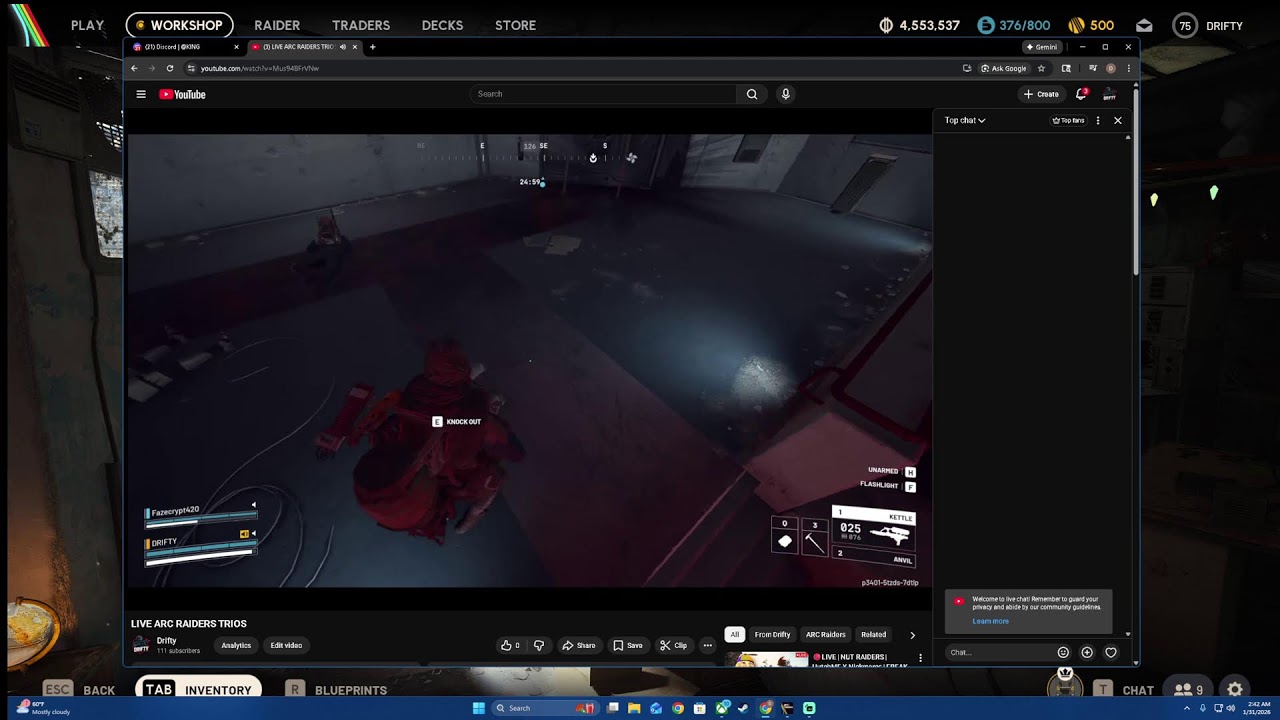Screen dimensions: 1280x720
Task: Open more actions ellipsis under video
Action: (x=707, y=645)
